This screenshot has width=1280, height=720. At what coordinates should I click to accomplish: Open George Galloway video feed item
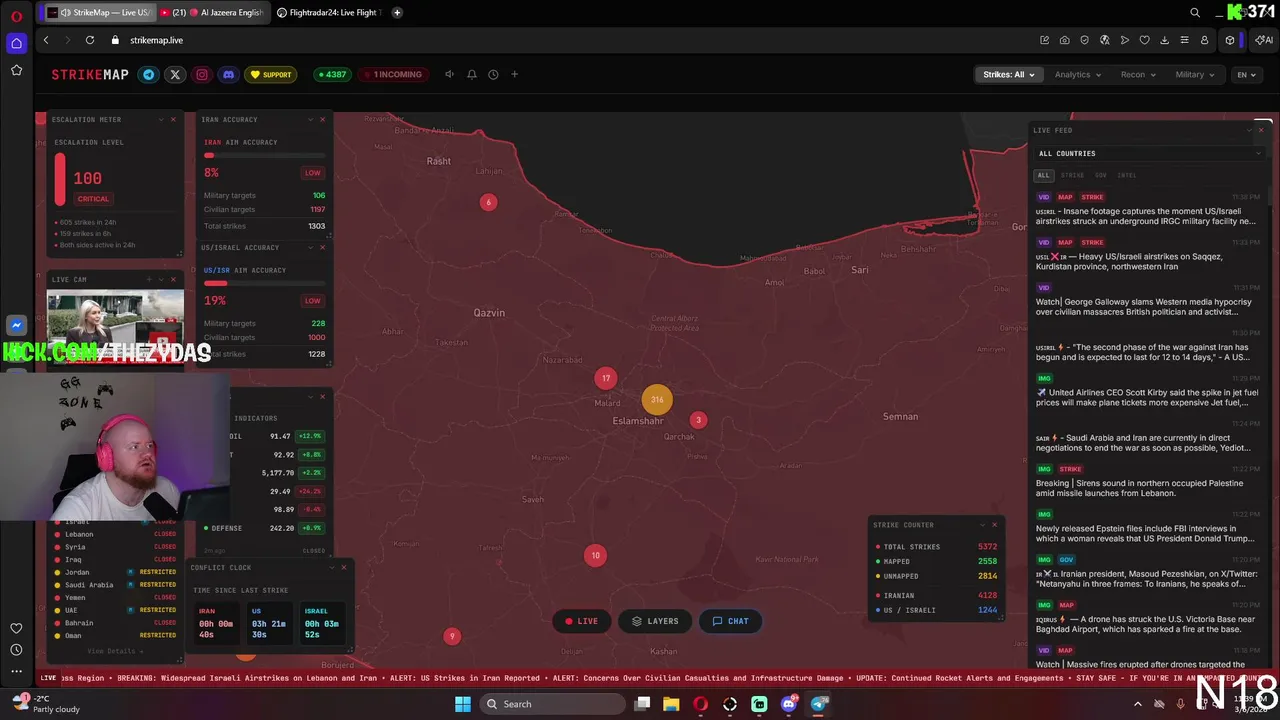pos(1148,300)
